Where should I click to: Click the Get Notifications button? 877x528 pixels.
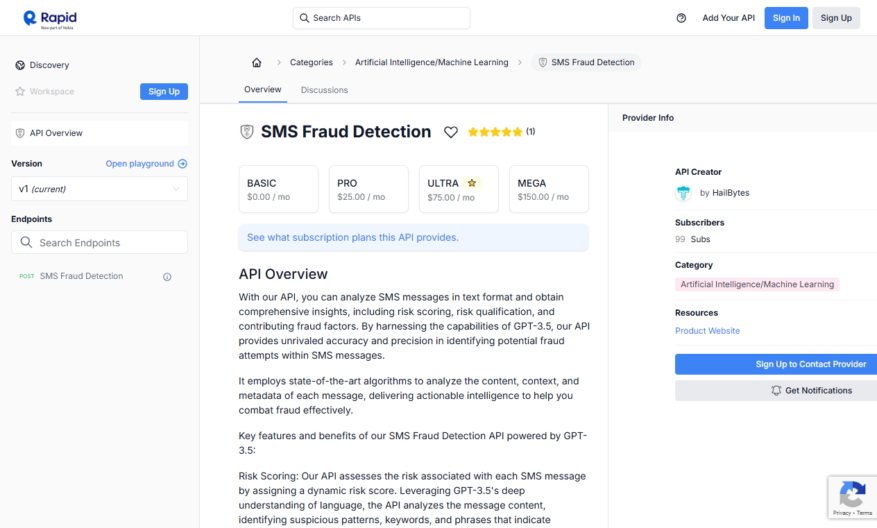pyautogui.click(x=776, y=390)
